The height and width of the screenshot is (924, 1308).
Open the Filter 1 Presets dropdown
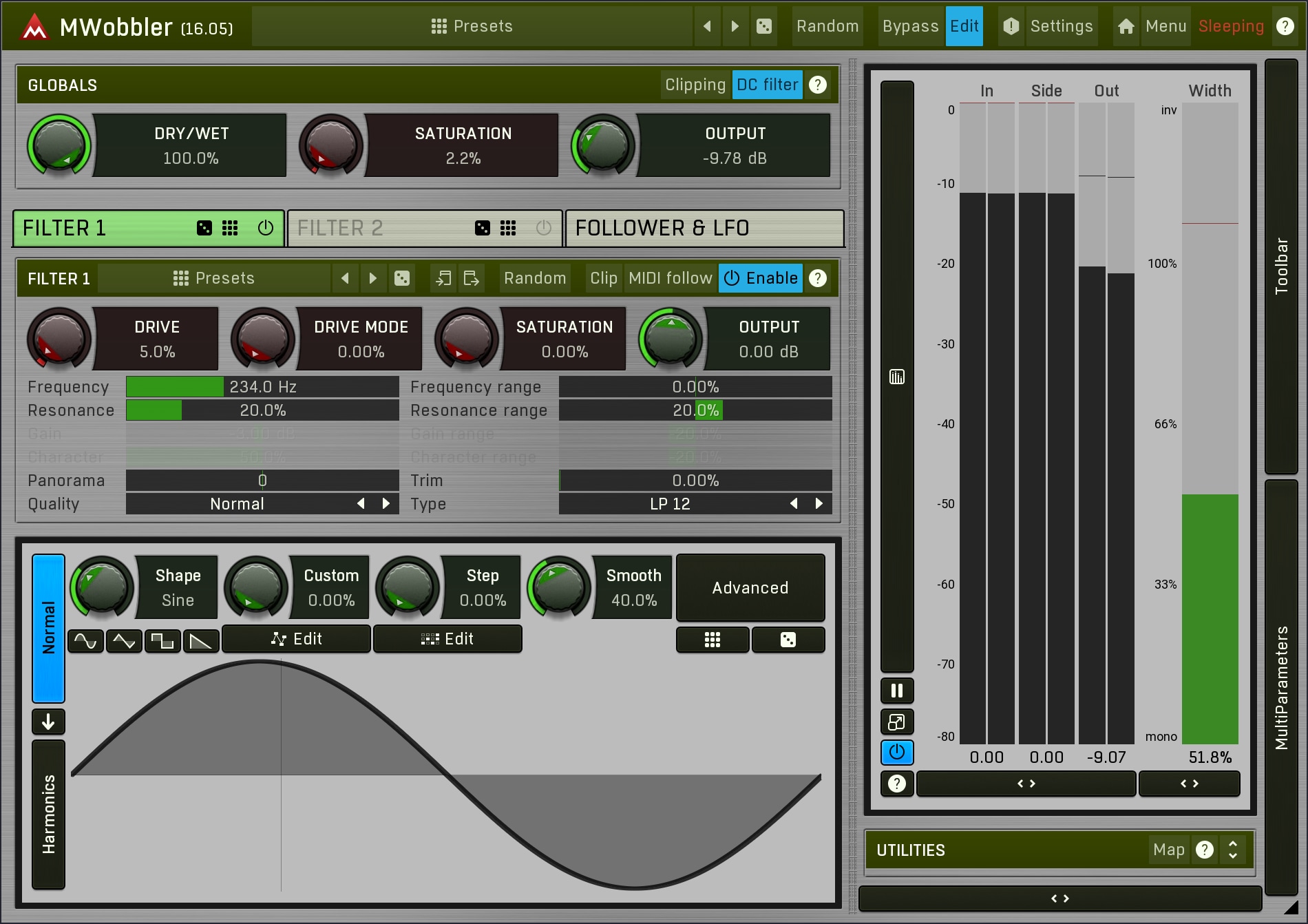pos(214,278)
